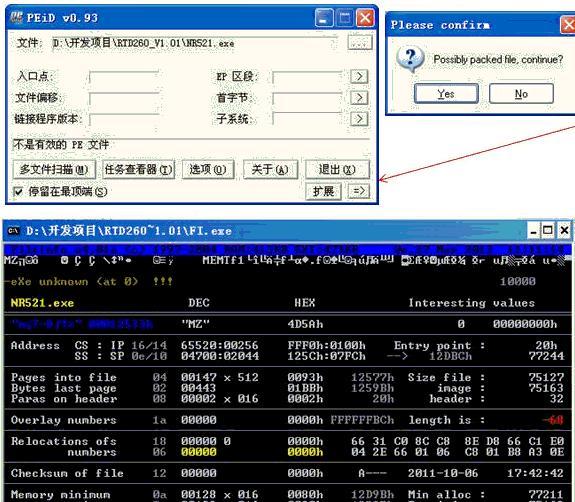This screenshot has width=575, height=502.
Task: Click the Pages into file label
Action: tap(63, 377)
